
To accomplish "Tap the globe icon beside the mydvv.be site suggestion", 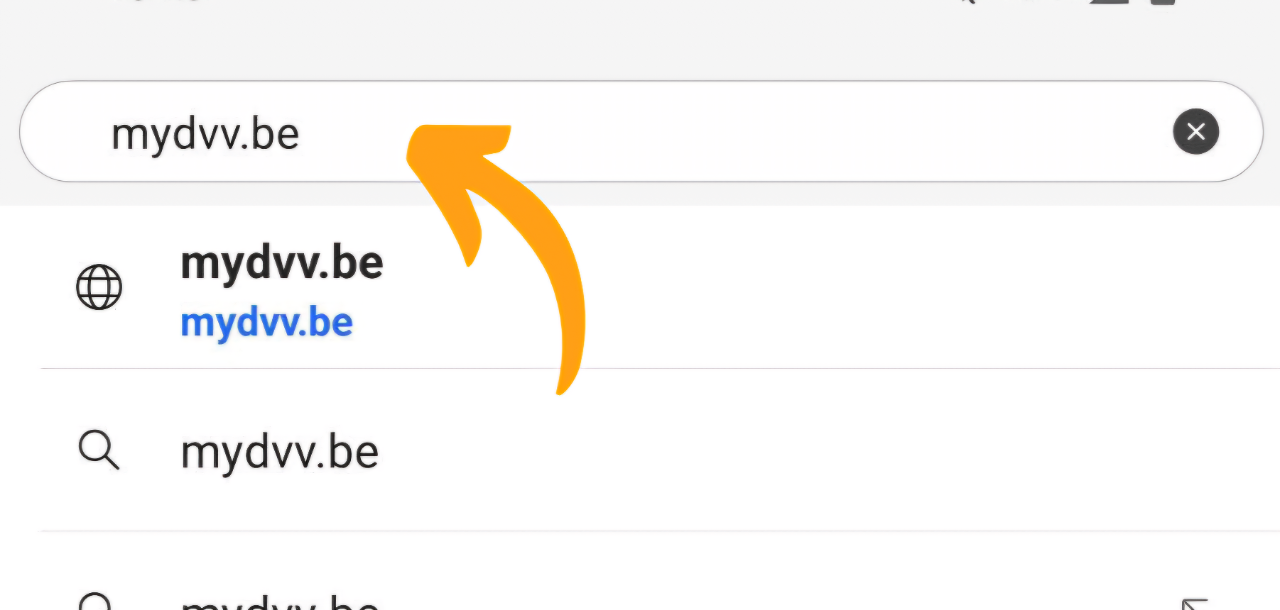I will [x=99, y=289].
